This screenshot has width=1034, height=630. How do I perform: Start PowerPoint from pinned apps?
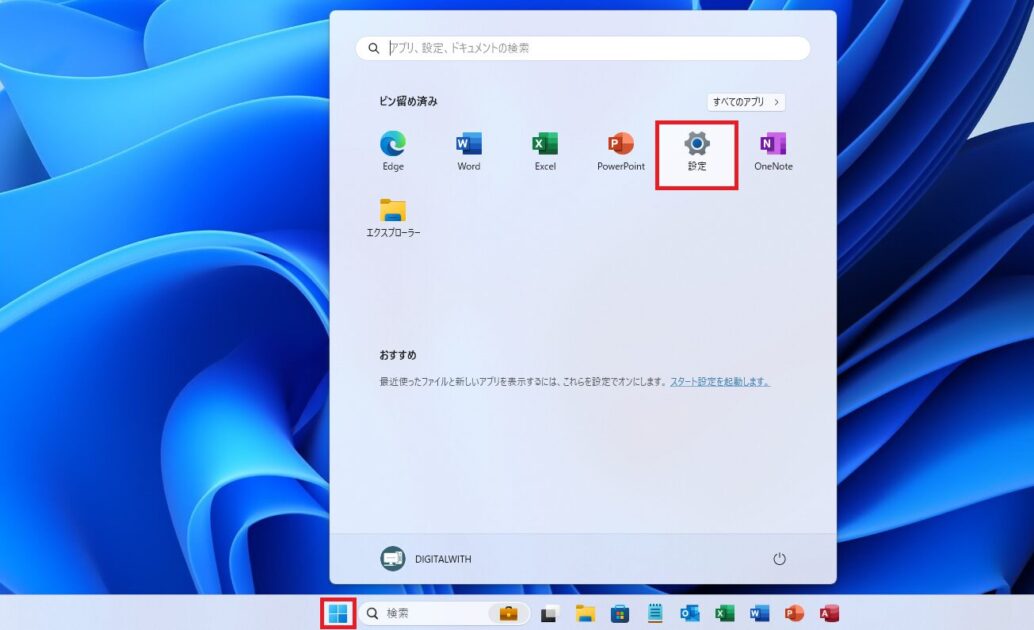[621, 152]
